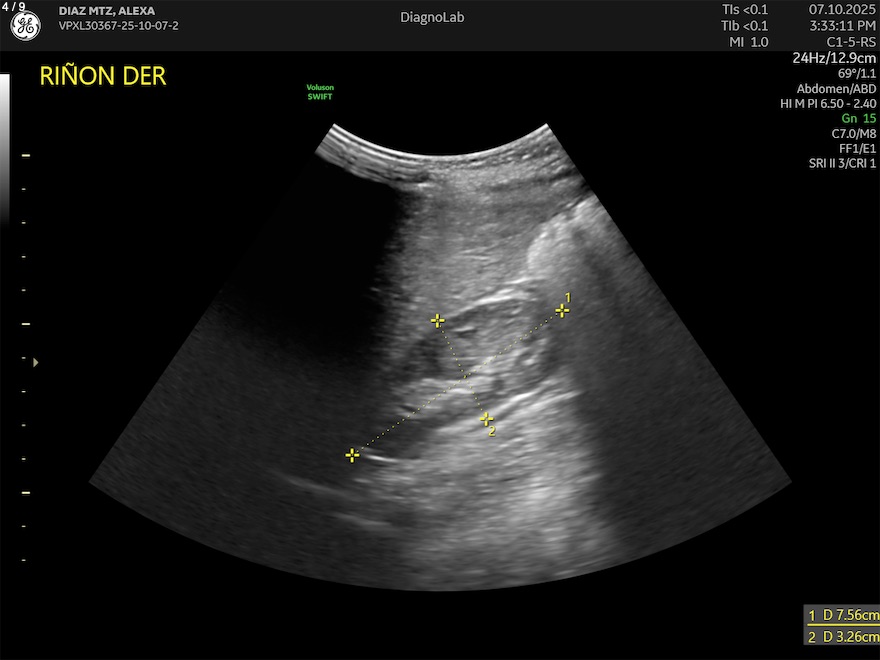
Task: Click the HI M PI 6.50 - 2.40 setting
Action: (x=828, y=103)
